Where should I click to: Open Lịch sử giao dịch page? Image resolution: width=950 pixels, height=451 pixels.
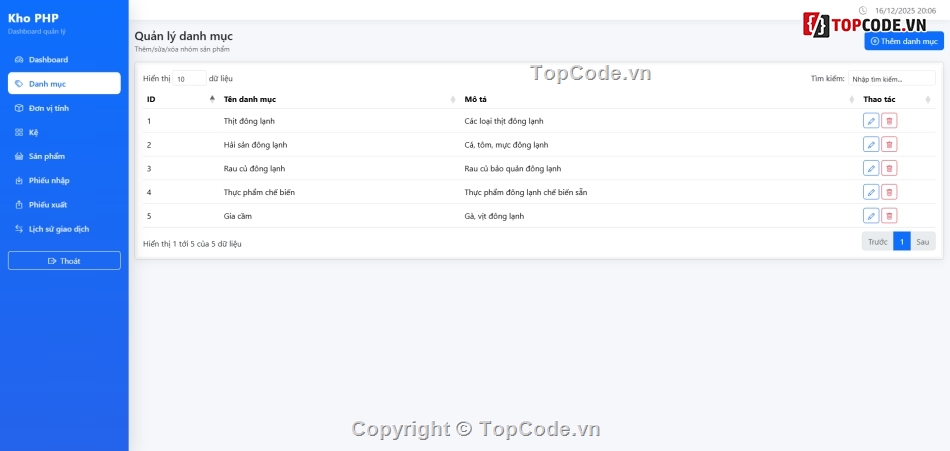tap(58, 229)
